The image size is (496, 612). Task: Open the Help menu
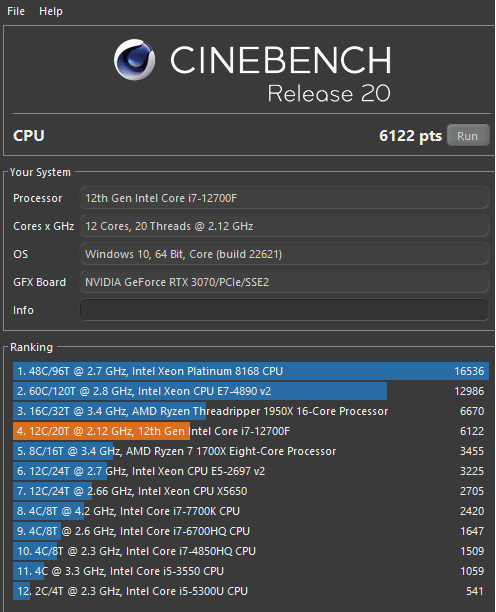click(x=51, y=11)
